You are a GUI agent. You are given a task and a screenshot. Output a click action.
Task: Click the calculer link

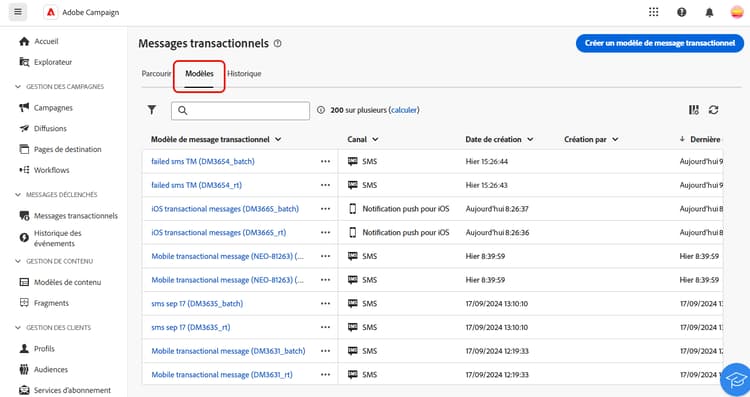(404, 110)
